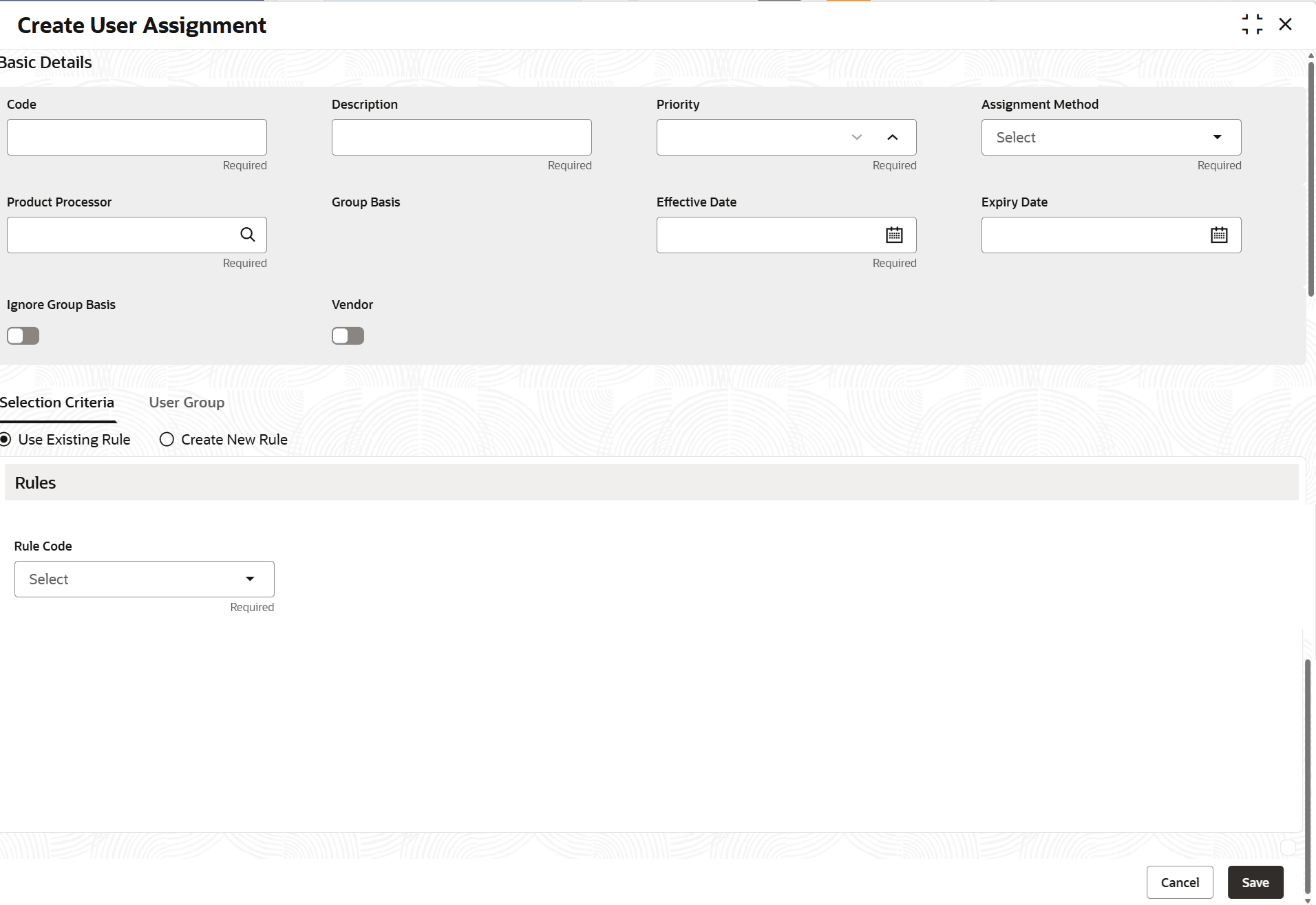
Task: Focus the Description input field
Action: 461,137
